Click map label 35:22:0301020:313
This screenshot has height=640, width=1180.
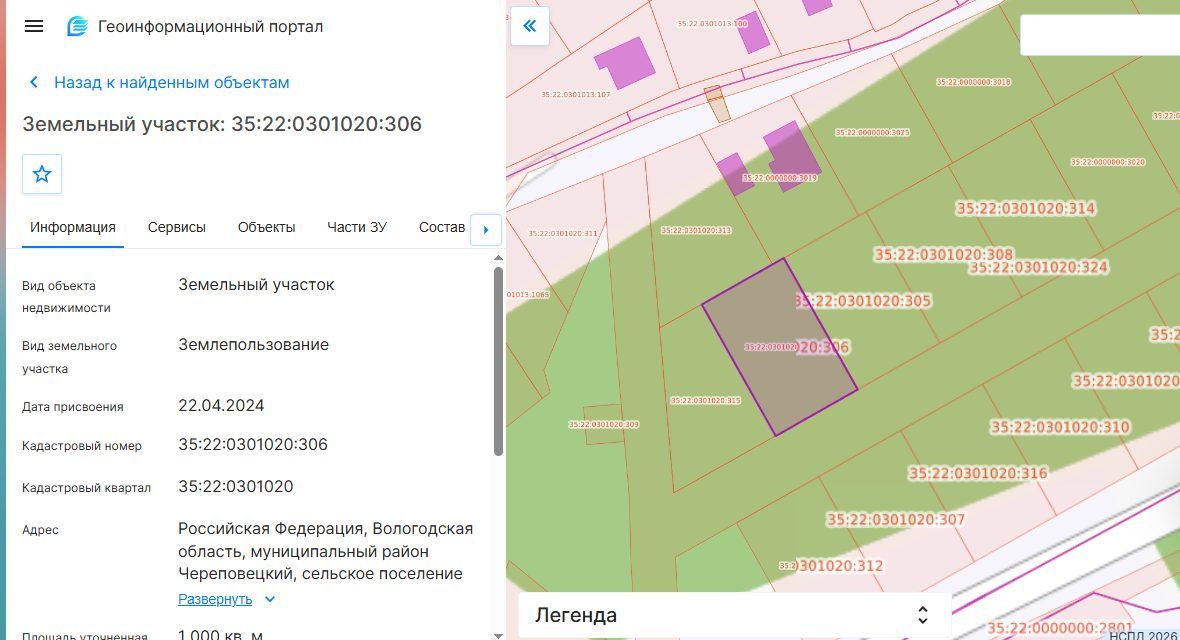(x=696, y=230)
